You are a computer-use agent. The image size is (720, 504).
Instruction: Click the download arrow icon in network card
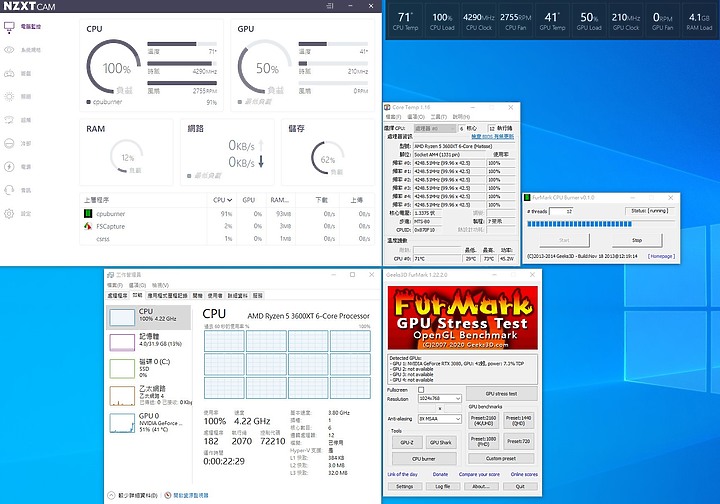(x=261, y=162)
